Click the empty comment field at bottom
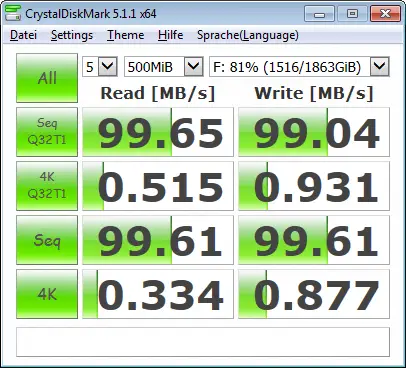 coord(203,342)
